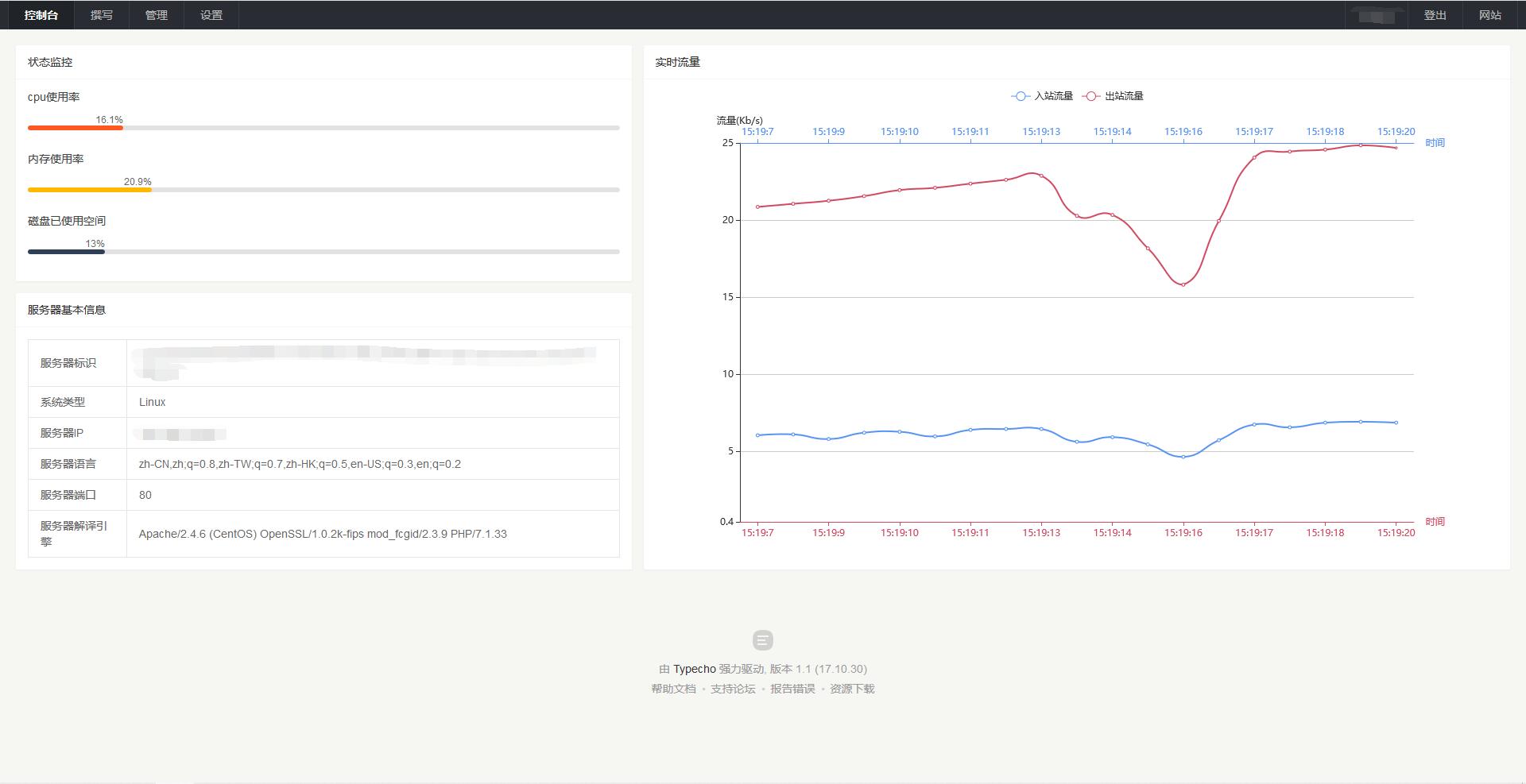Open the Typecho link in footer

694,669
